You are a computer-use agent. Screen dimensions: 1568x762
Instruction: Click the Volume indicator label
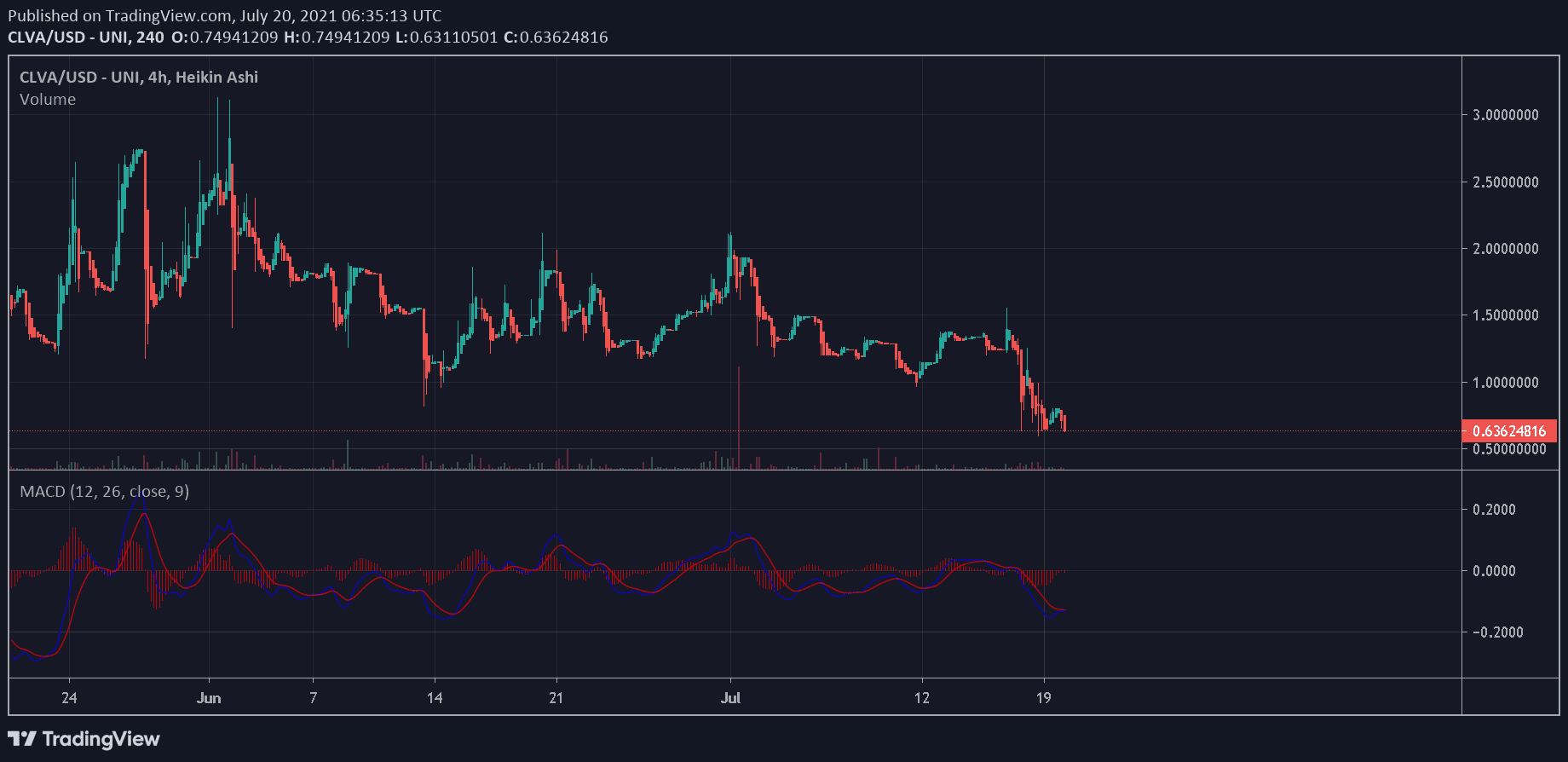point(48,100)
